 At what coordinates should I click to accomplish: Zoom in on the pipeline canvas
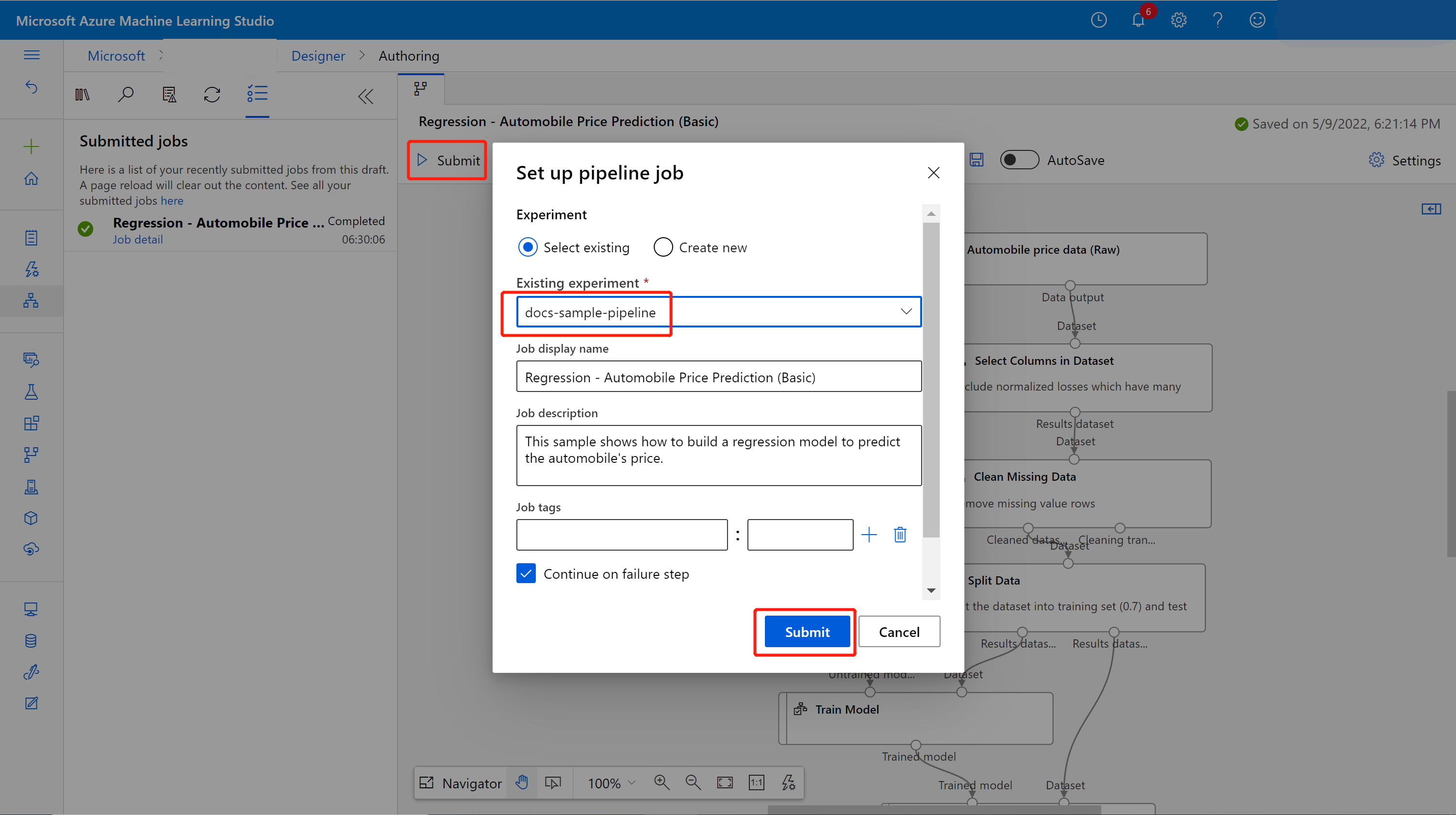tap(662, 782)
